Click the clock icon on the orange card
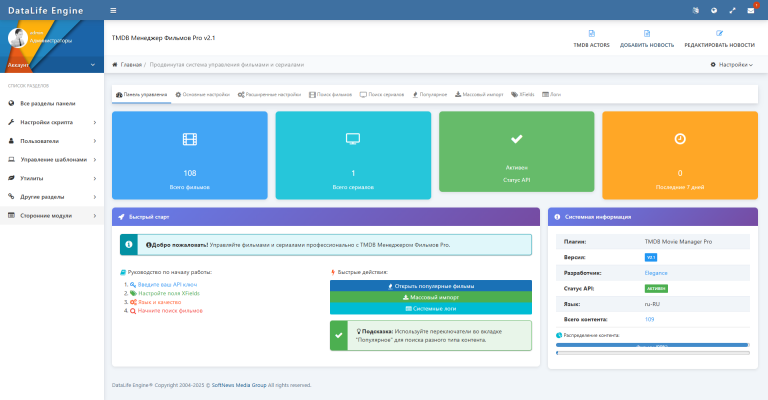The width and height of the screenshot is (768, 400). (680, 139)
